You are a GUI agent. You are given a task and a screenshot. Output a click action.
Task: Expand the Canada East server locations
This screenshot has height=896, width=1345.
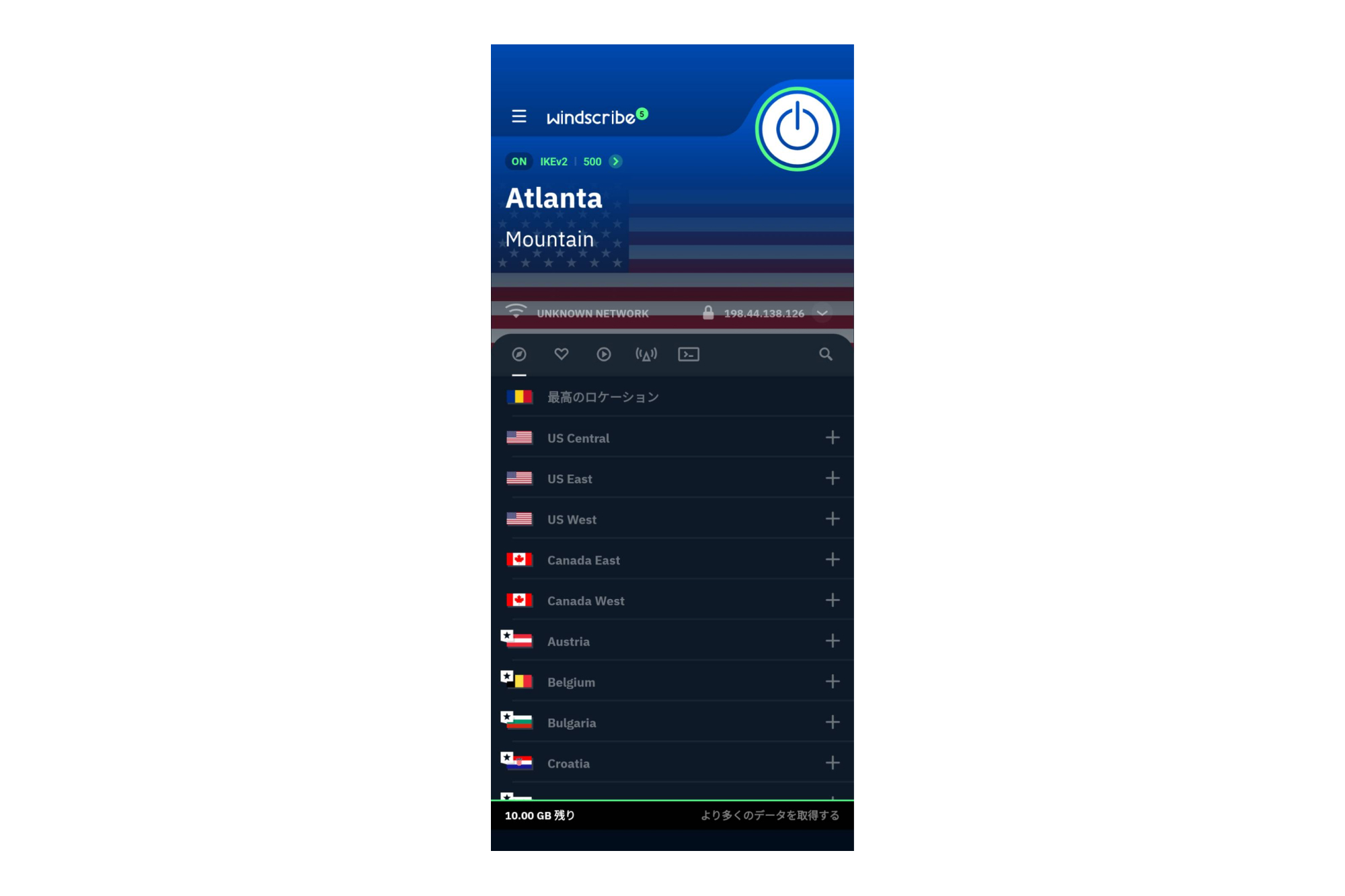[832, 559]
